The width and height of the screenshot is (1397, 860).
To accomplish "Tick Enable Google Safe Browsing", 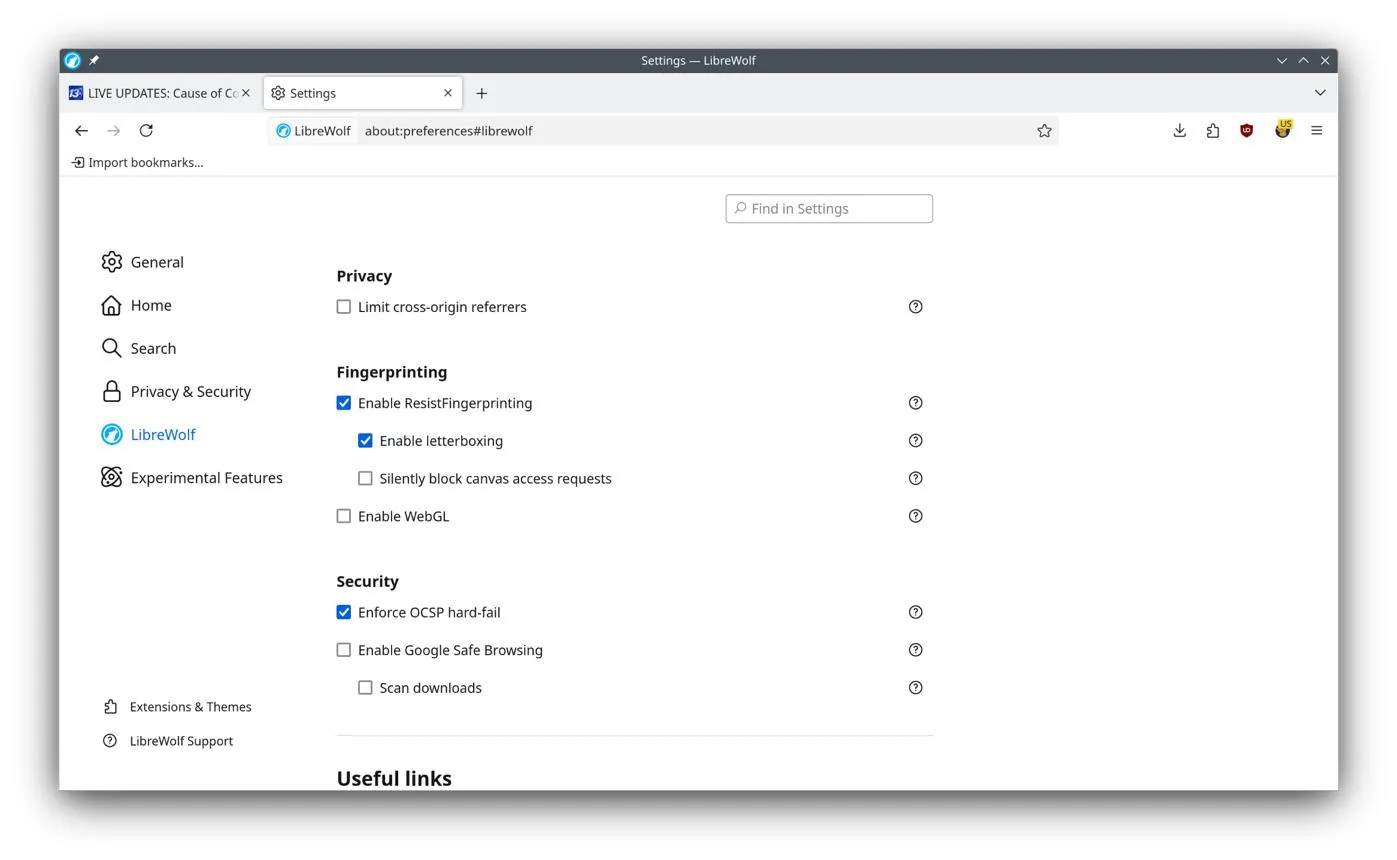I will pyautogui.click(x=344, y=650).
